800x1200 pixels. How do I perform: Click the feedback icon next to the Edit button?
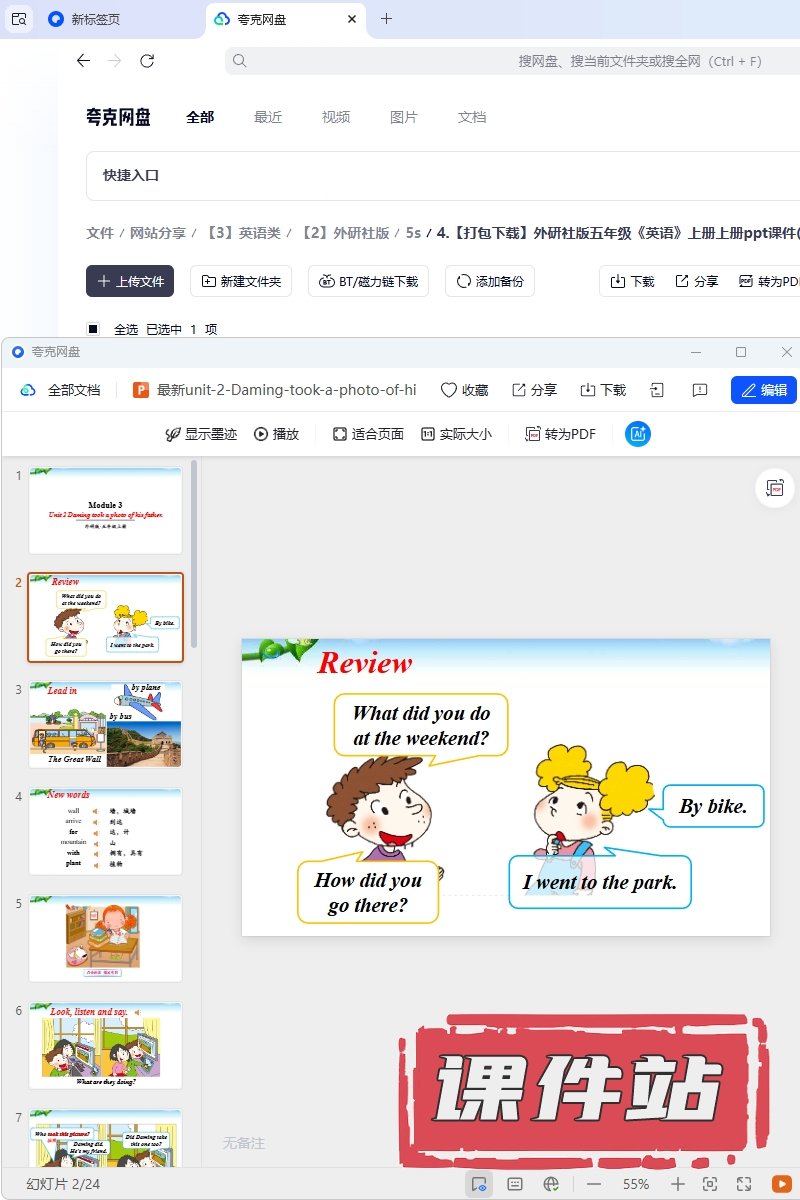pos(700,390)
